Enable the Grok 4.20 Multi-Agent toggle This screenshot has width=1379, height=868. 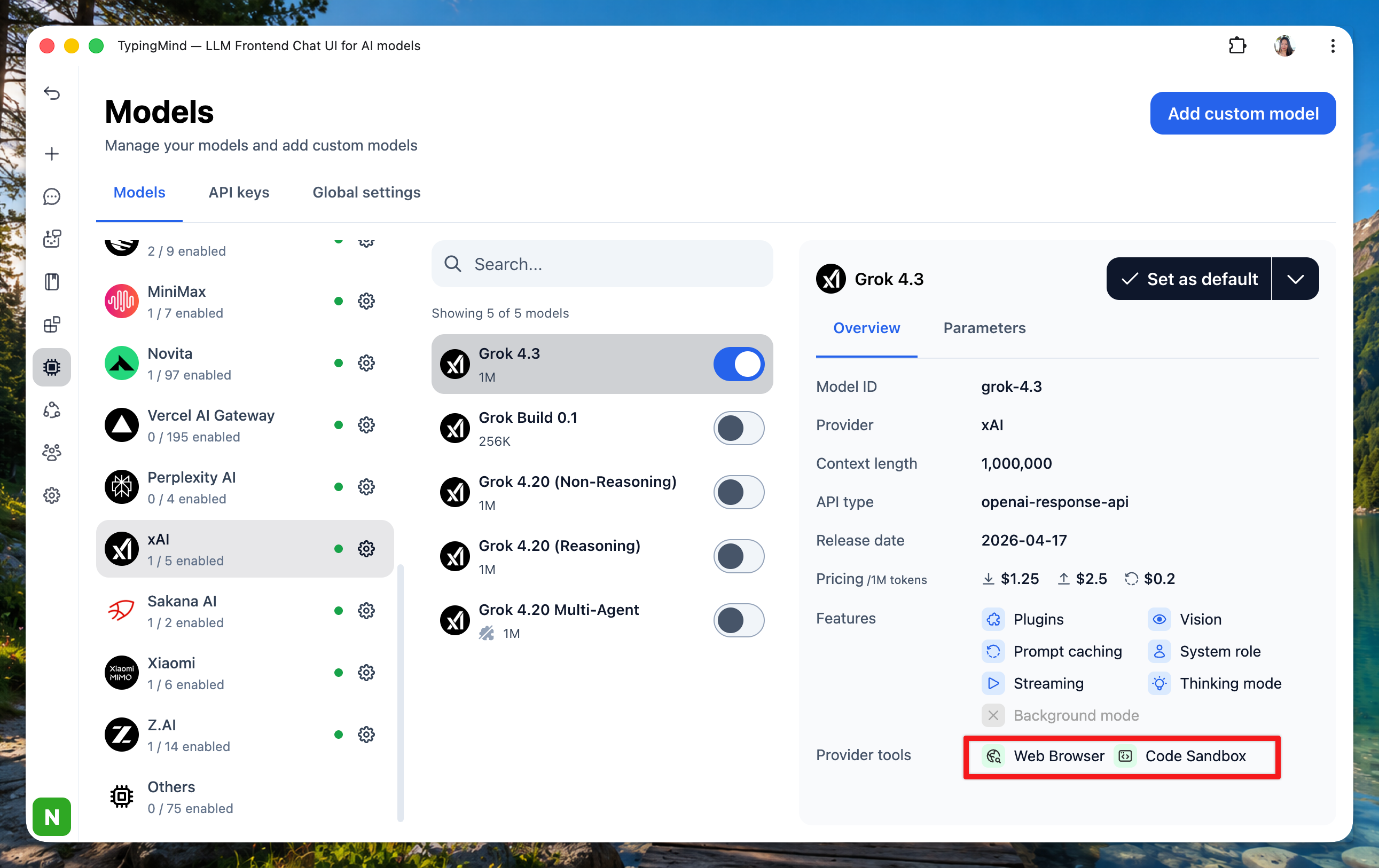[738, 621]
